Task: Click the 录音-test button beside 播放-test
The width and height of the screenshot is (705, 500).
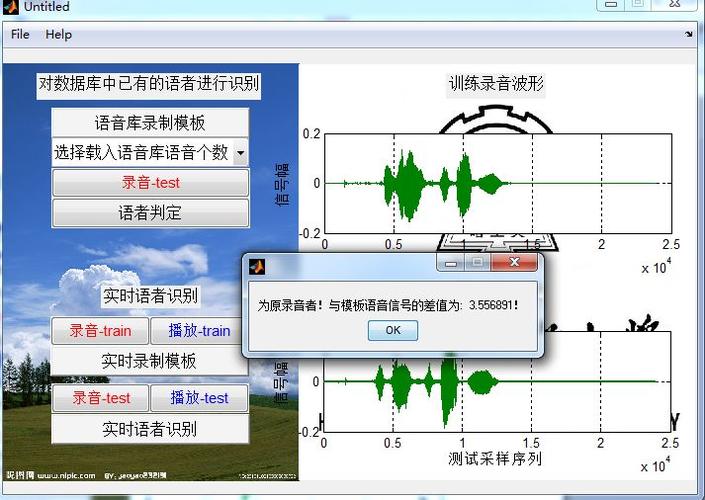Action: tap(101, 398)
